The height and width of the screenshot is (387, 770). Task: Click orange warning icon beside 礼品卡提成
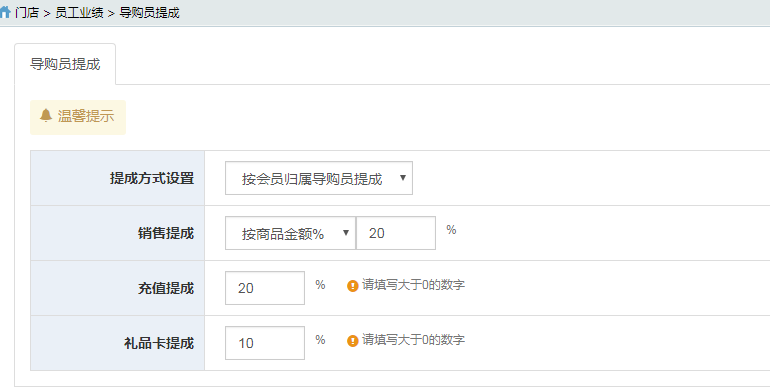coord(353,341)
